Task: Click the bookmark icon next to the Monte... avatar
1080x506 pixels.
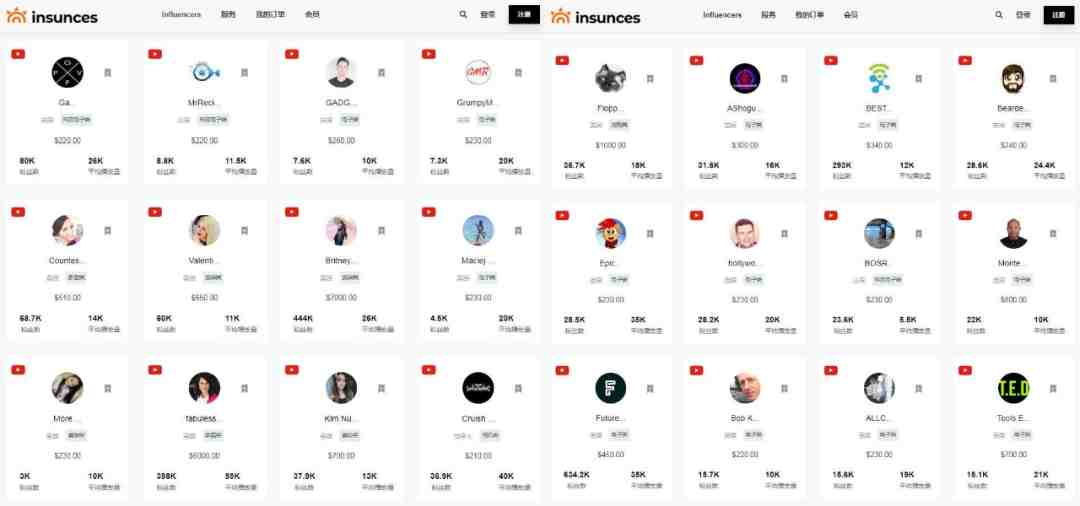Action: point(1052,234)
